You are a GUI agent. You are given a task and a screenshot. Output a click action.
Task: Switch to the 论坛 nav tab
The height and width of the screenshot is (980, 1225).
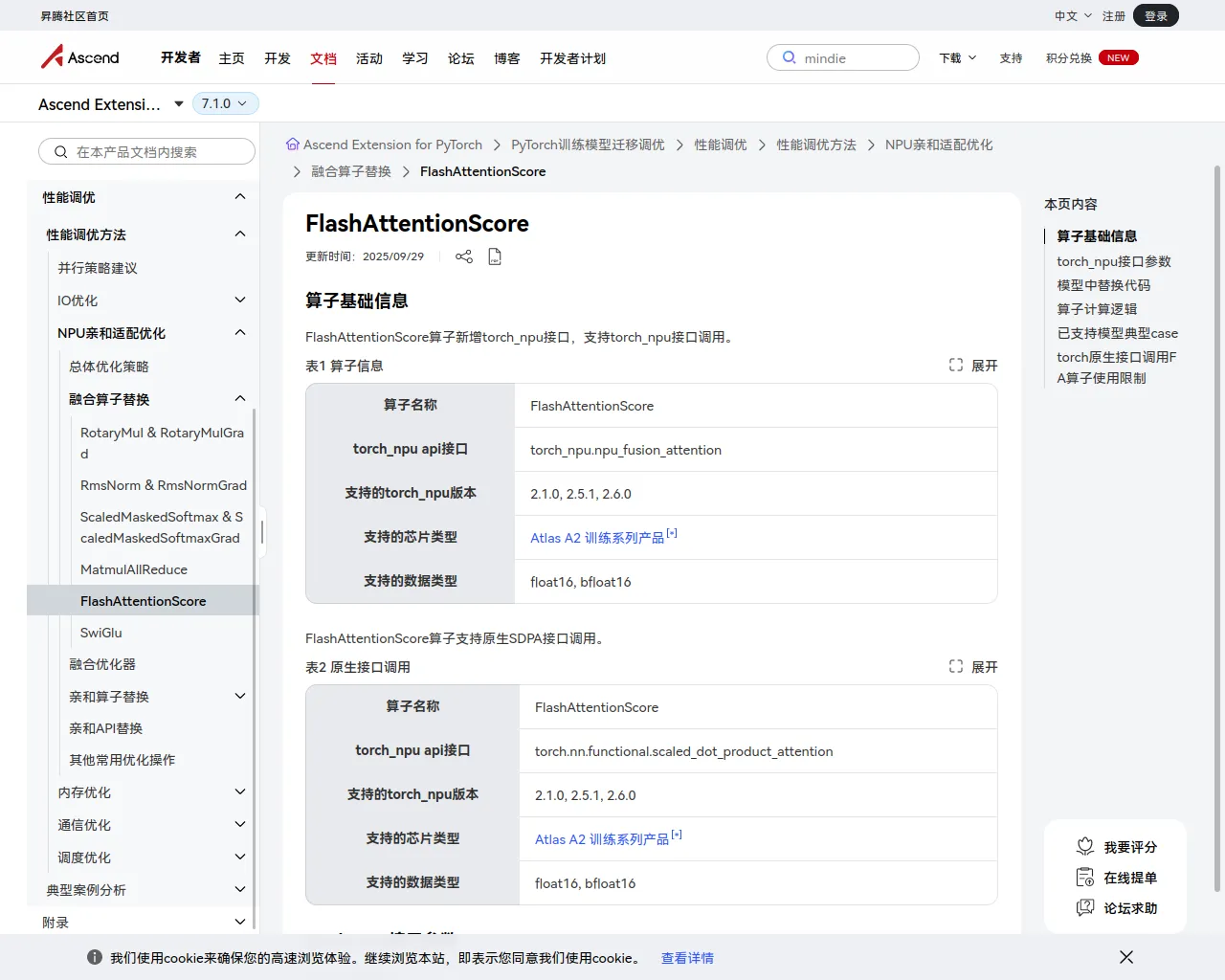(461, 58)
